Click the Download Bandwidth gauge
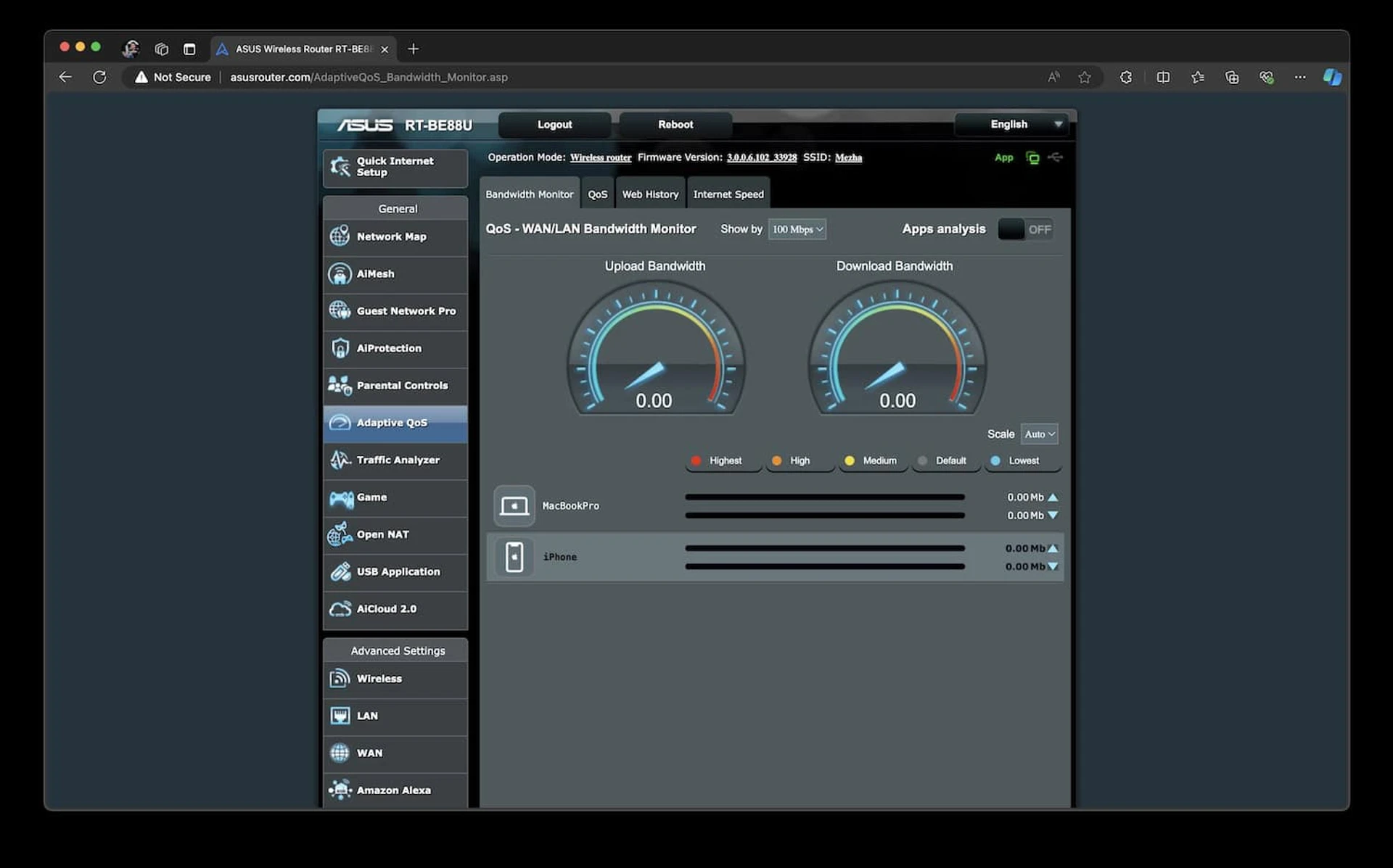The width and height of the screenshot is (1393, 868). pos(897,349)
